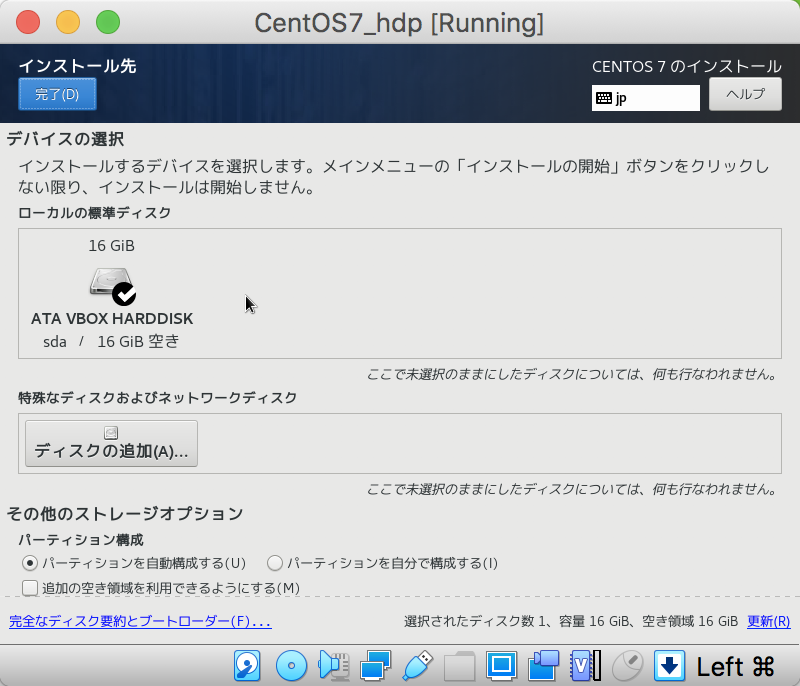Open the network adapters status icon

pyautogui.click(x=375, y=666)
